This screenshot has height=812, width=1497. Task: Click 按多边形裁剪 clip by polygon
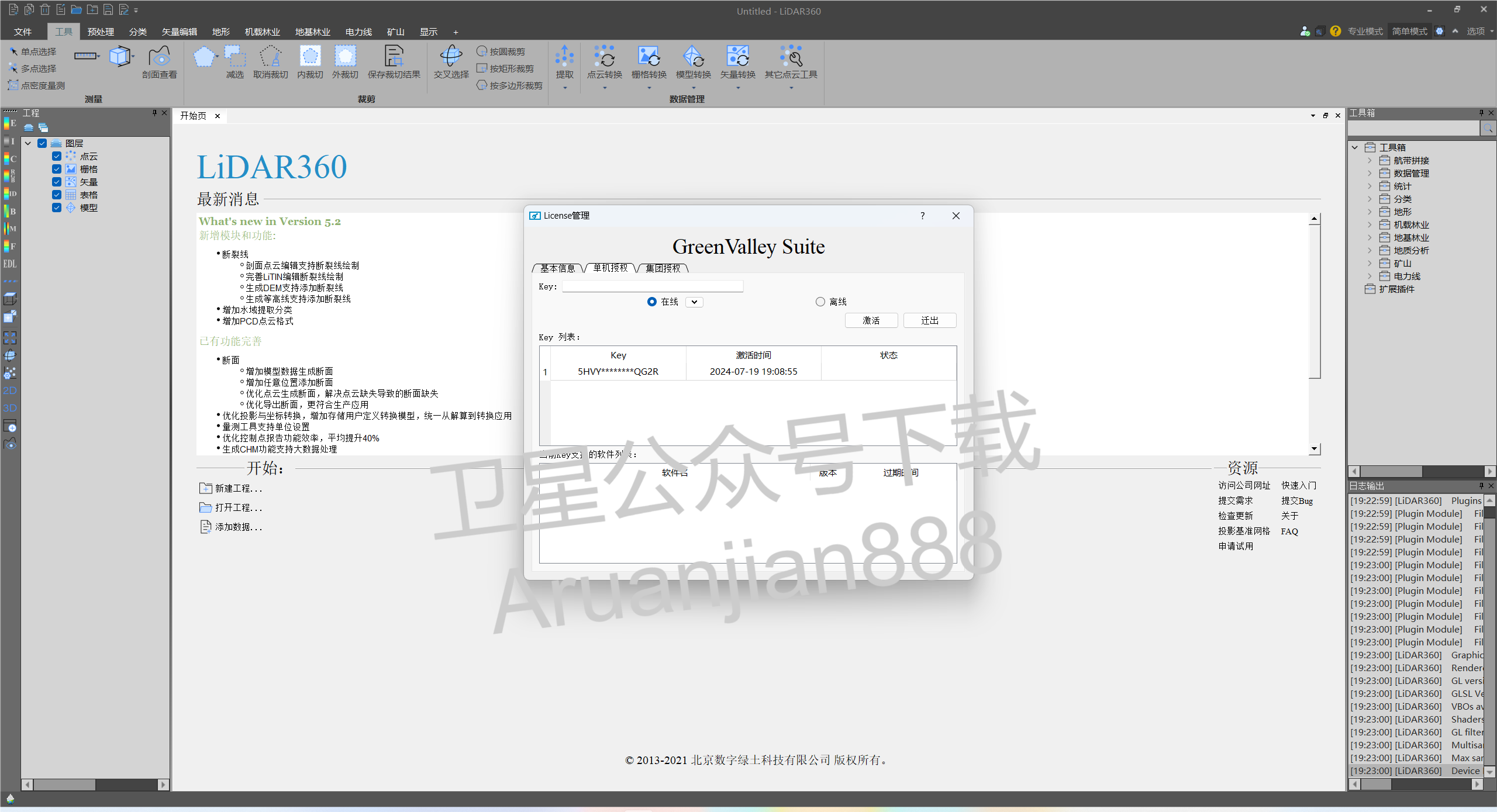(509, 85)
